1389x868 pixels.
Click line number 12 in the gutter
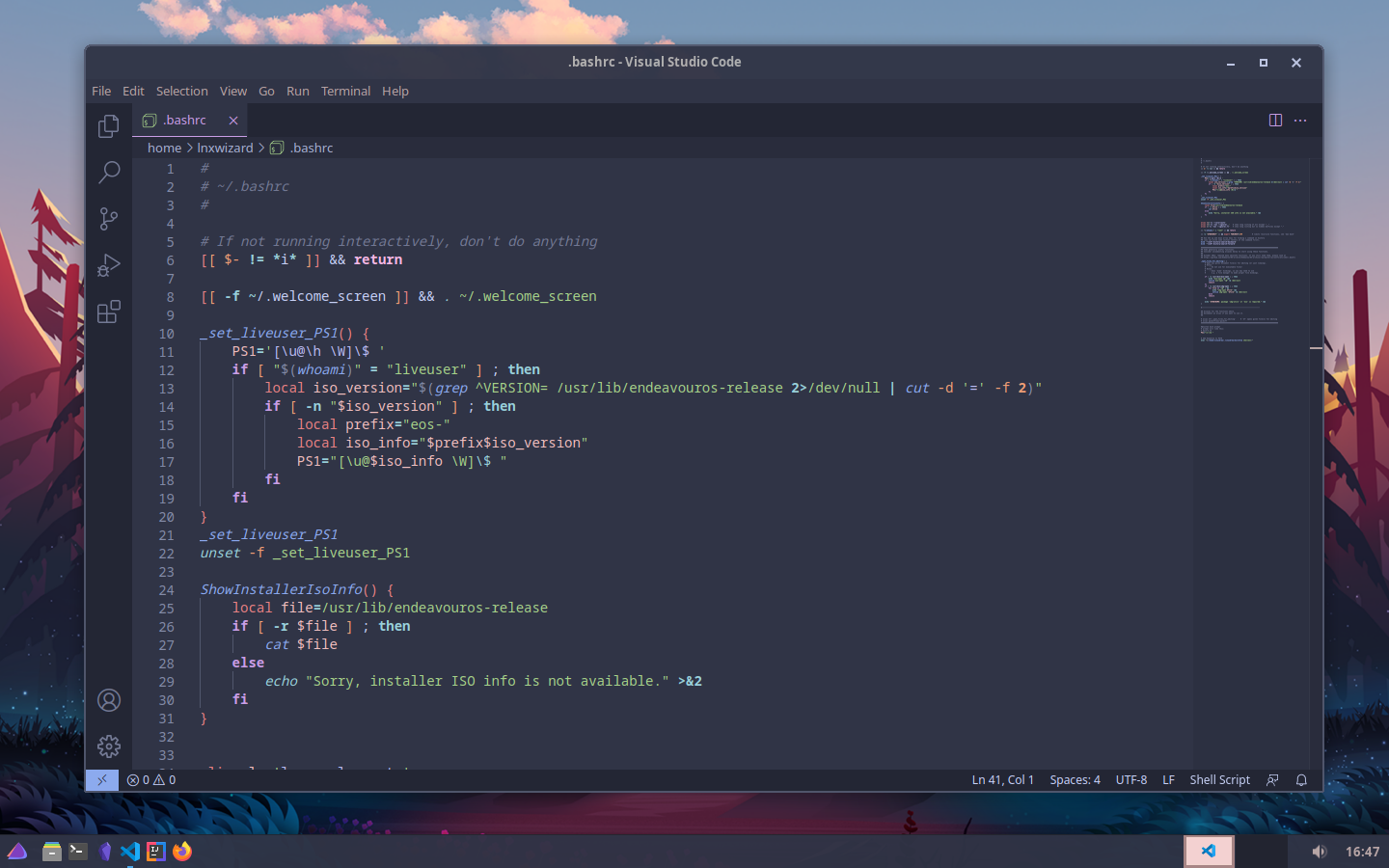coord(167,370)
